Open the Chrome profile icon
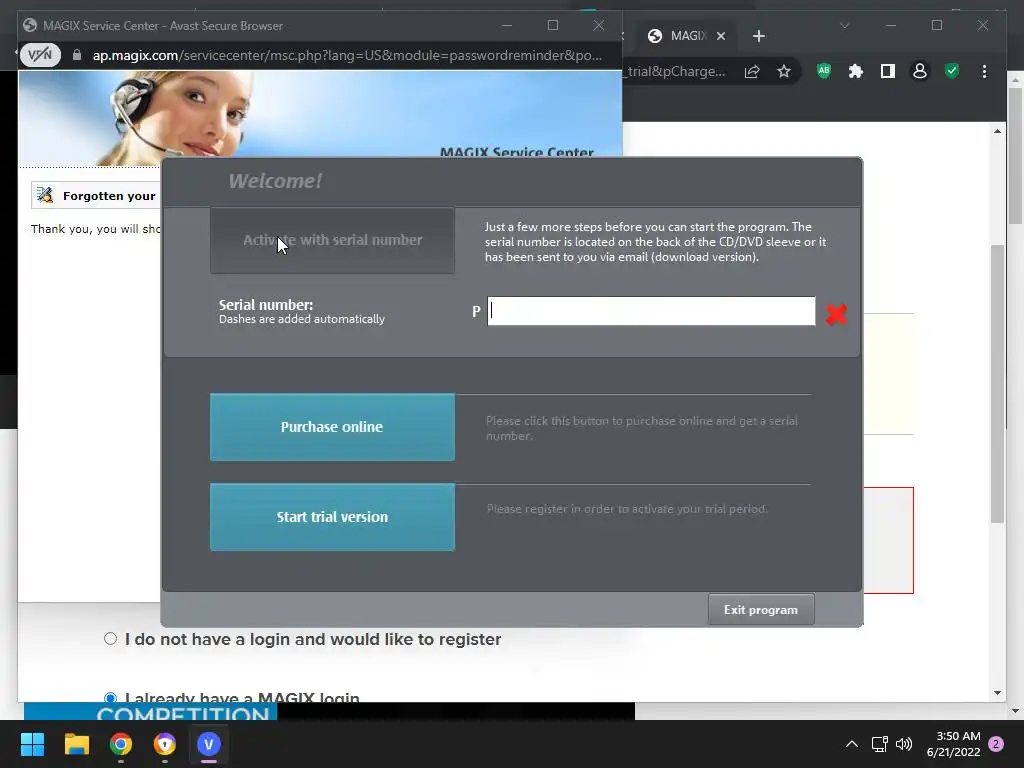The image size is (1024, 768). click(920, 71)
